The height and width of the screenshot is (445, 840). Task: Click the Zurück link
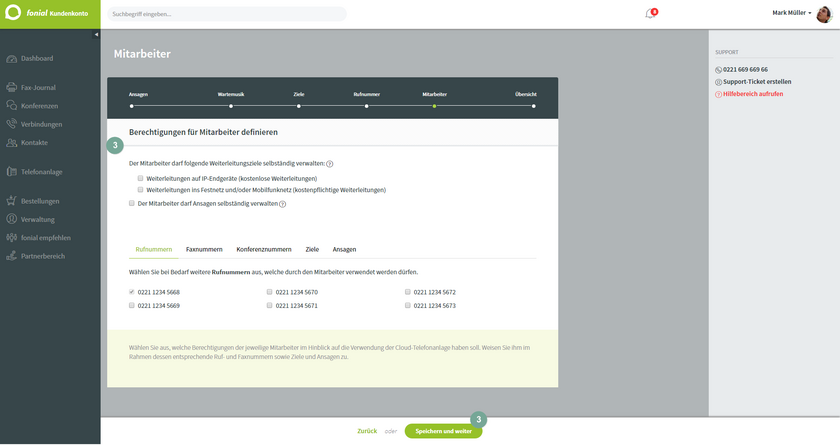(x=367, y=431)
